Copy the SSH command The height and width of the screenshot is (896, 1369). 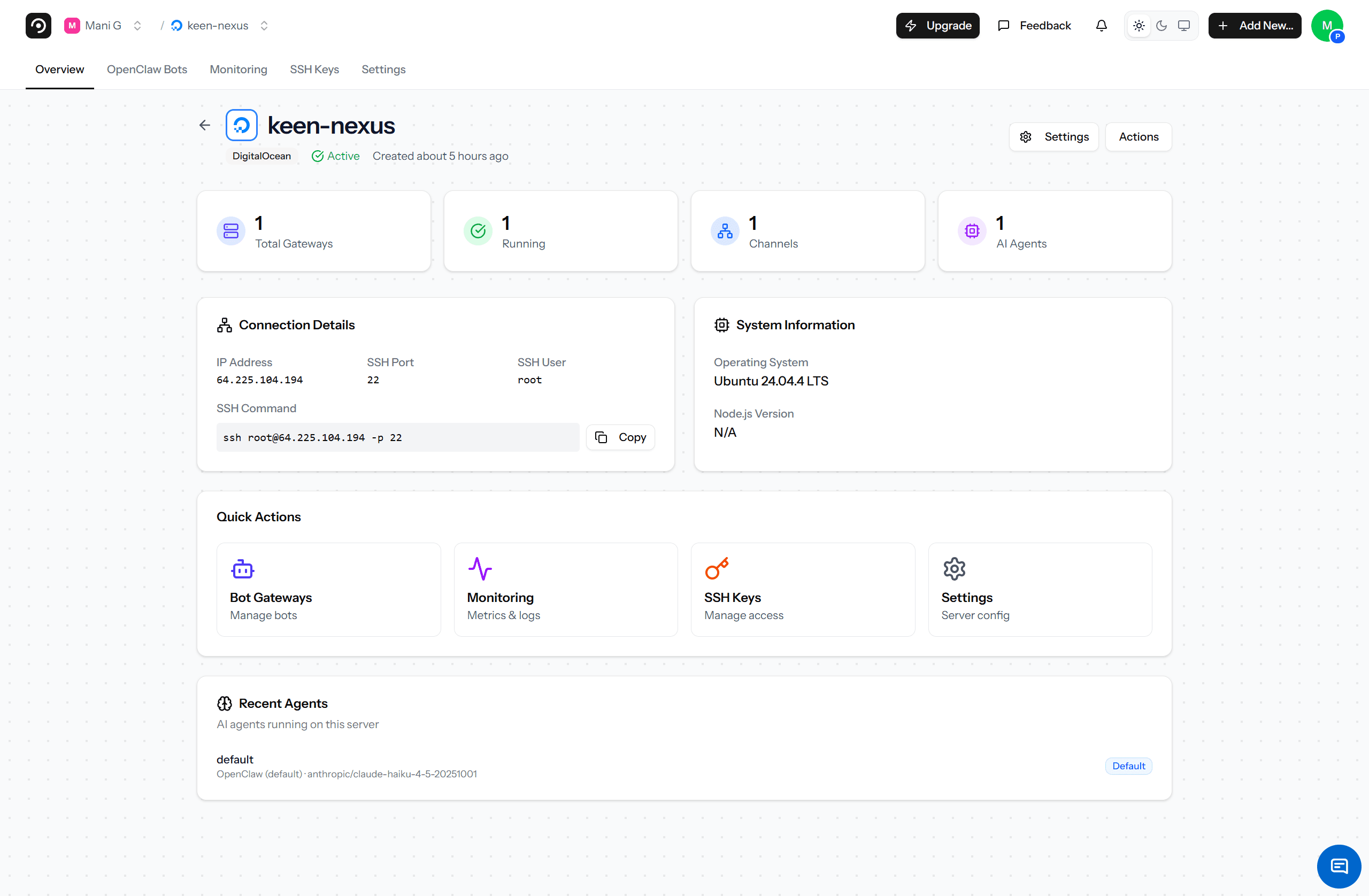(620, 437)
